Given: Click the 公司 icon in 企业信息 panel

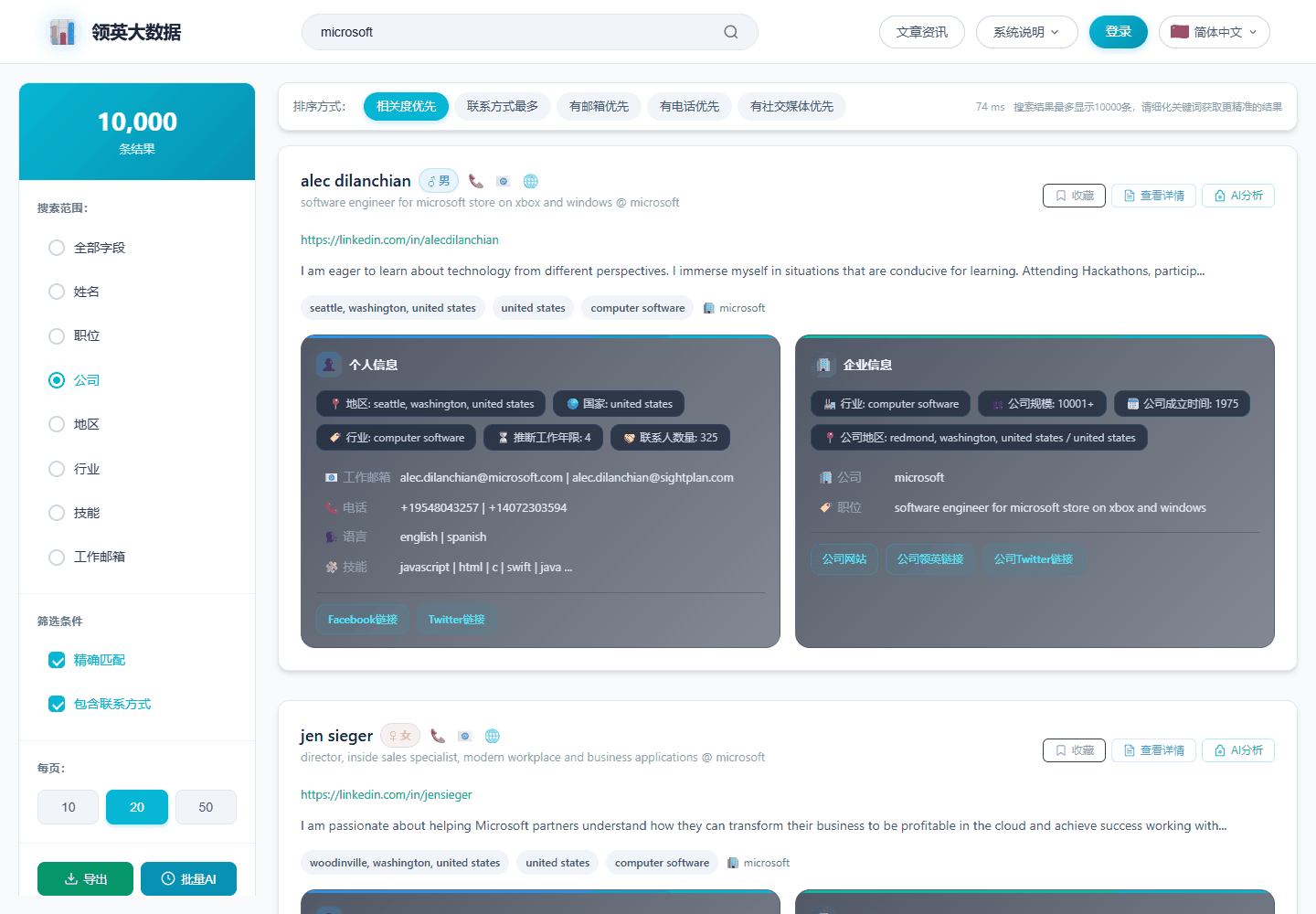Looking at the screenshot, I should pyautogui.click(x=826, y=477).
